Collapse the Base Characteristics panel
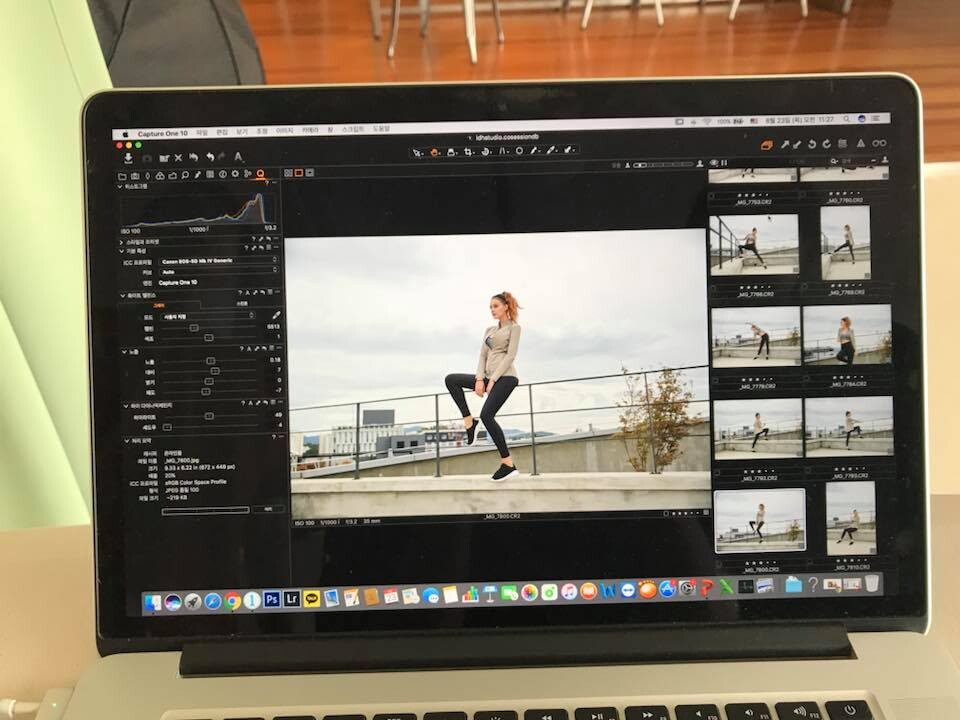This screenshot has width=960, height=720. click(x=121, y=251)
